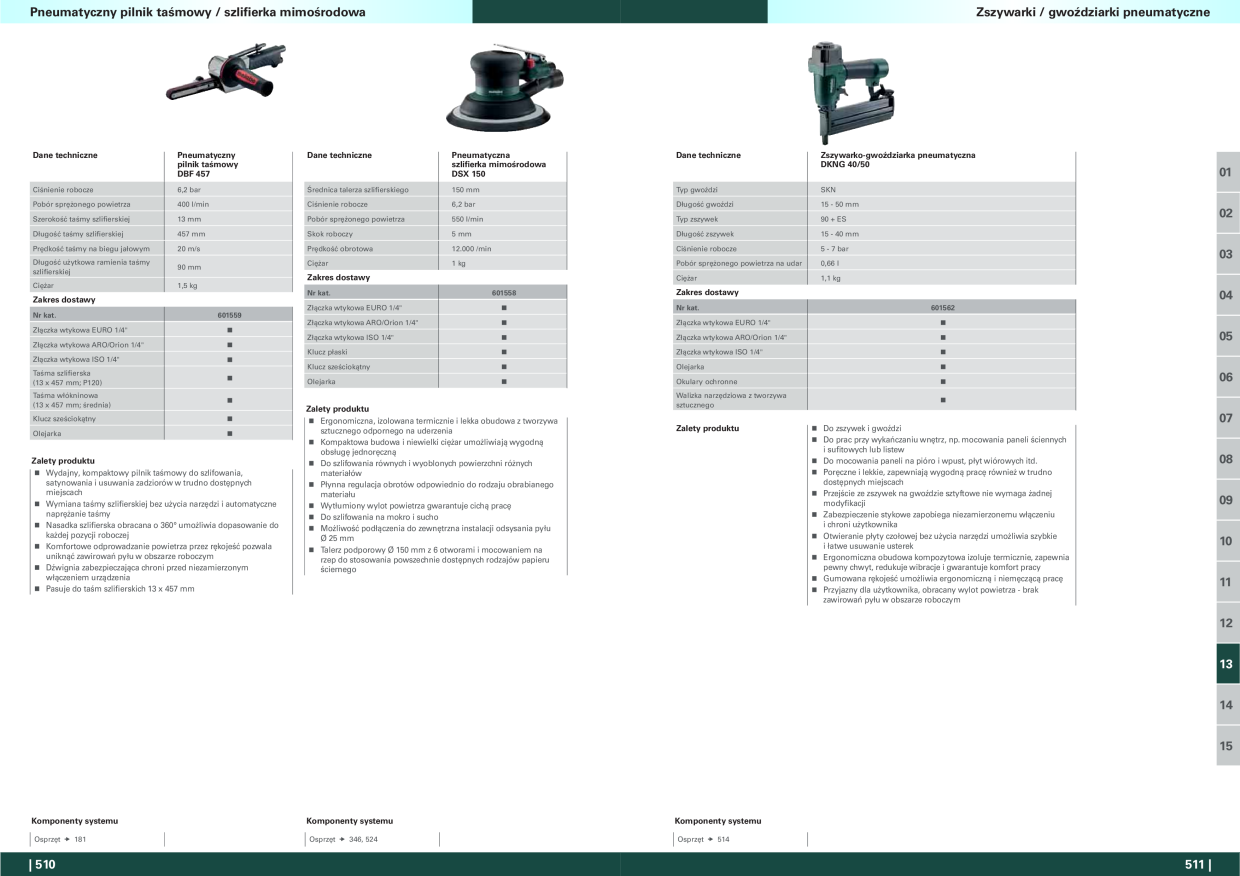Viewport: 1240px width, 876px height.
Task: Click the label Skok roboczy
Action: click(x=330, y=234)
